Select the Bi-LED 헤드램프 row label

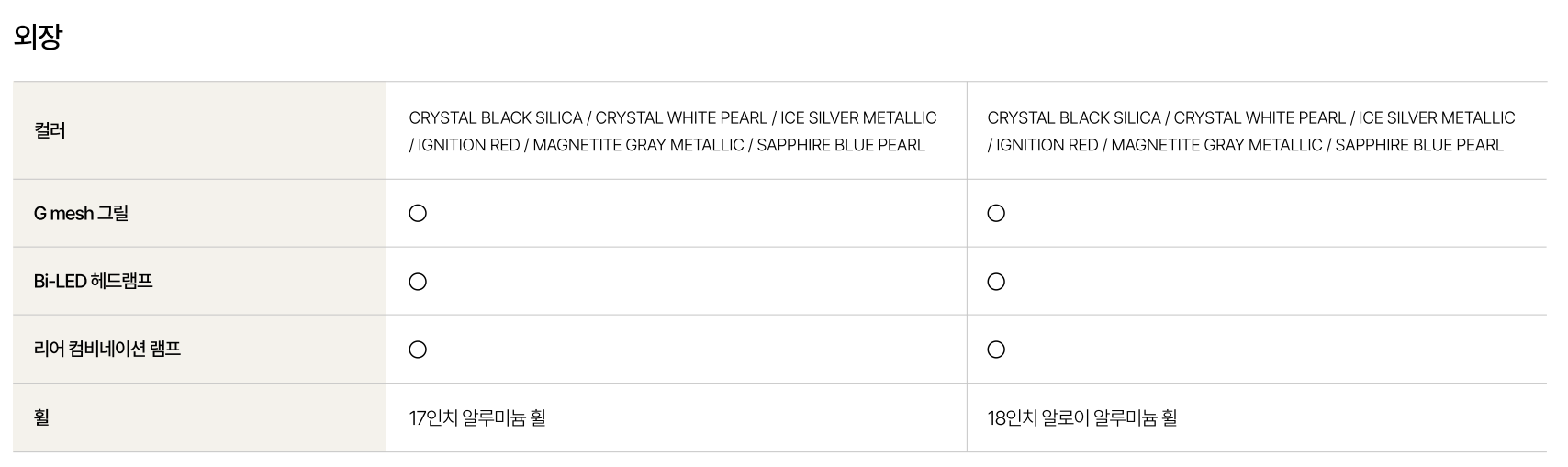(x=94, y=282)
